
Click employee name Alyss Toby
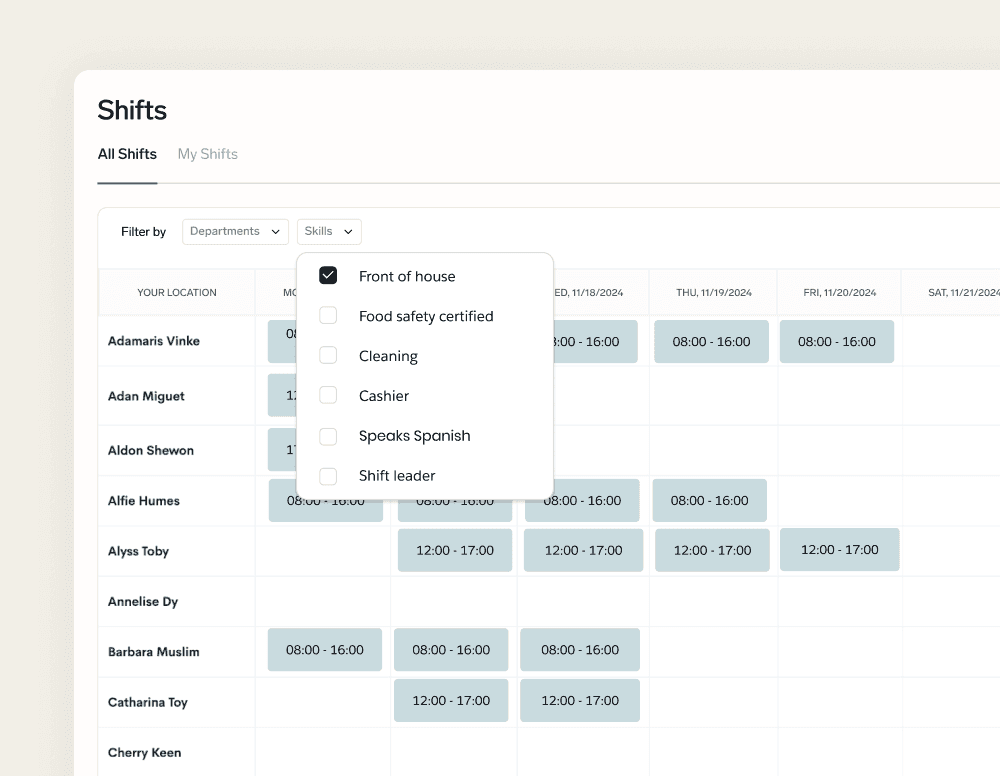pos(138,551)
